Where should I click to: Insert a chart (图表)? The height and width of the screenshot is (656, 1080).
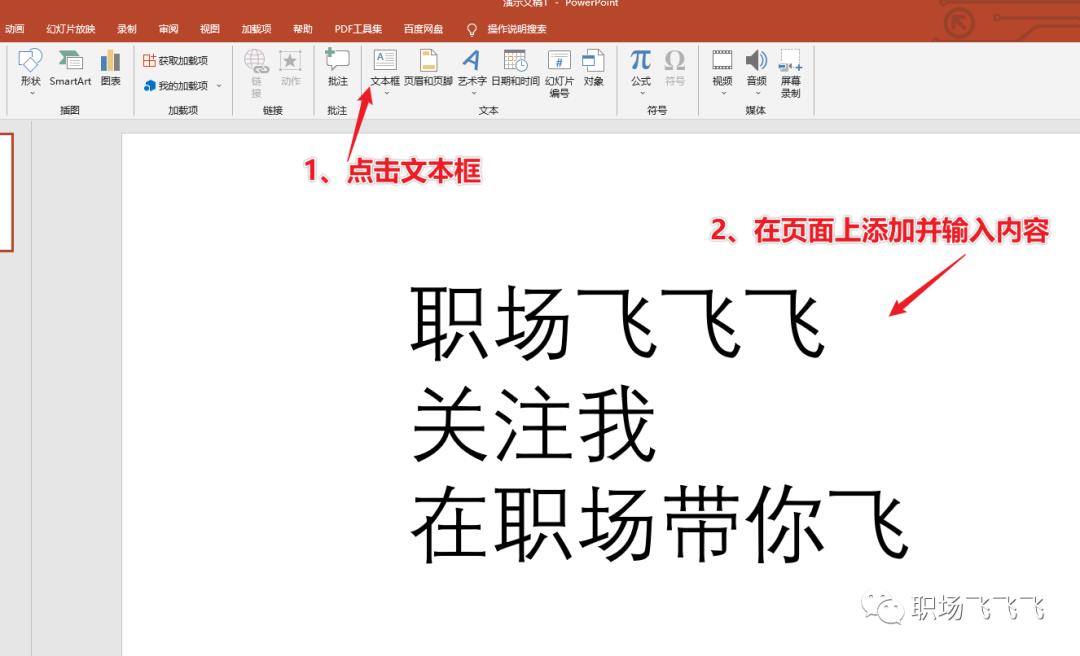[110, 68]
